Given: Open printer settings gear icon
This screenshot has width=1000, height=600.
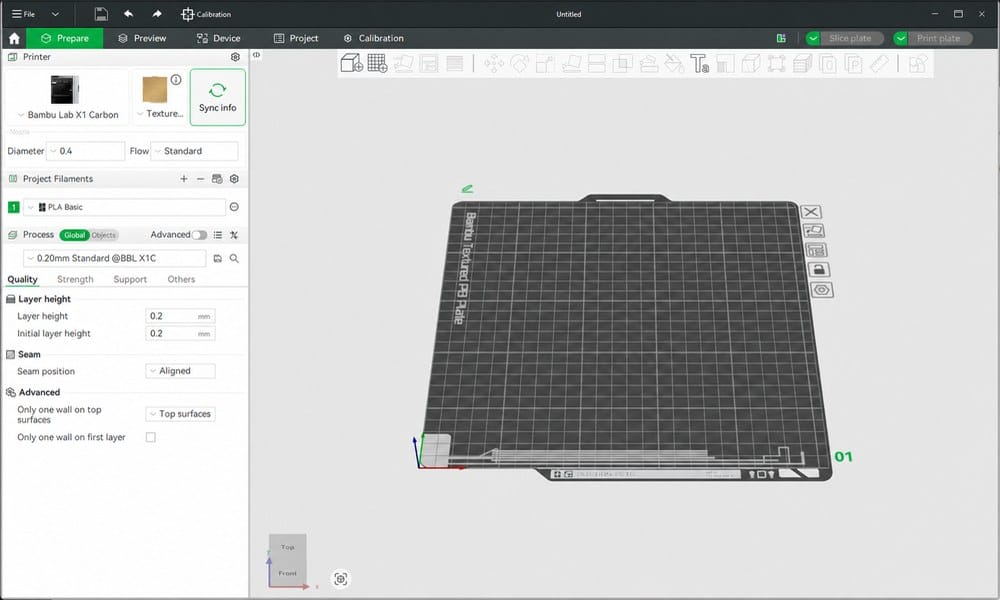Looking at the screenshot, I should click(235, 57).
